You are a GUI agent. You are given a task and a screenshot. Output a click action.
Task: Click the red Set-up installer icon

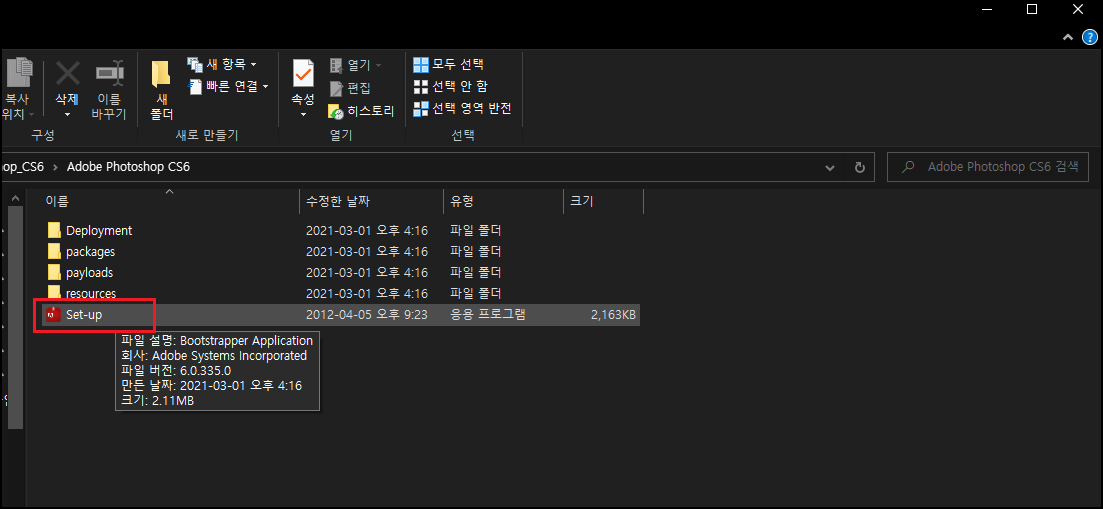coord(53,315)
